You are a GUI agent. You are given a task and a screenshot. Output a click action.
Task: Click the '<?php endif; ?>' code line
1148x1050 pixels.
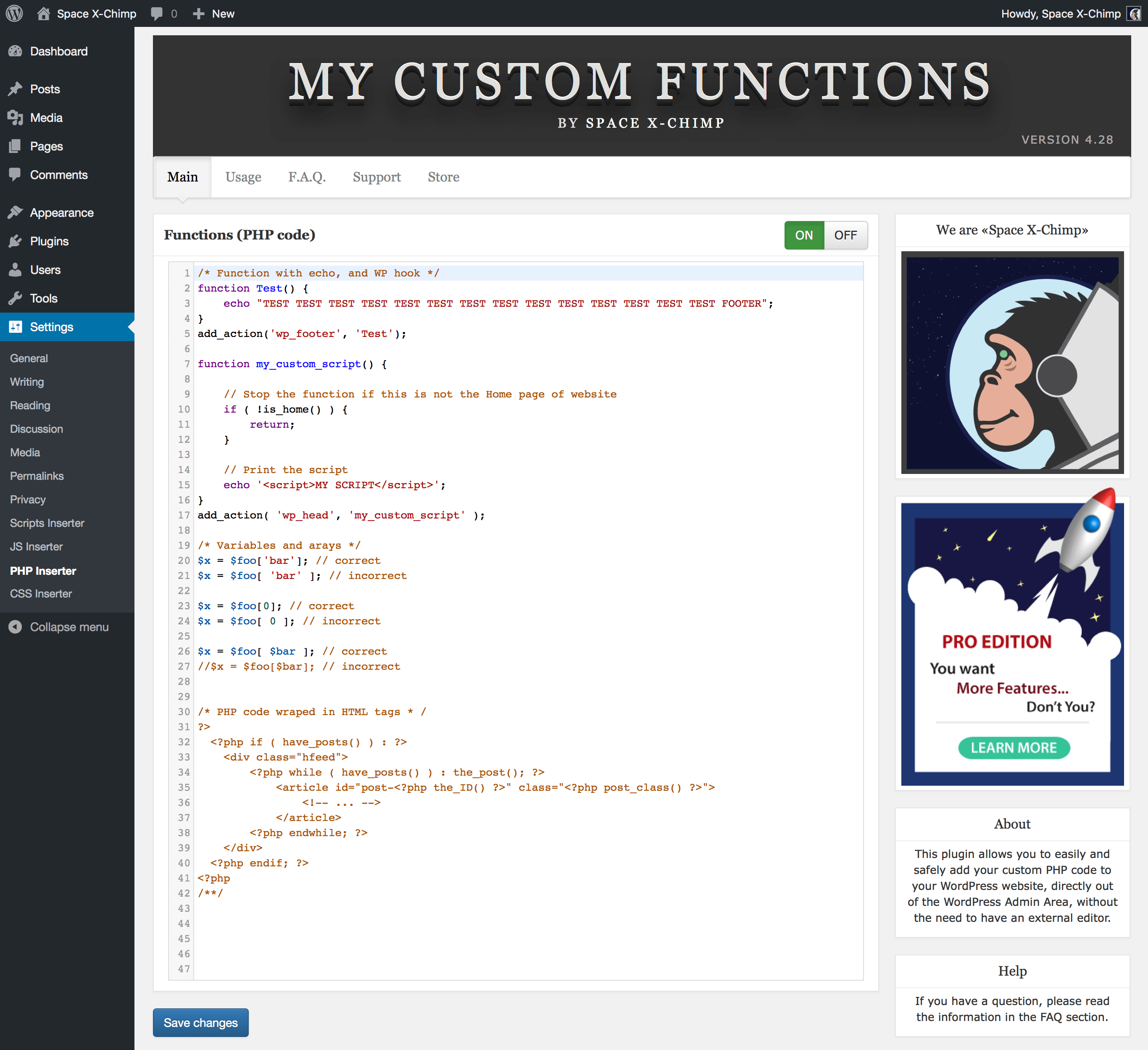click(259, 863)
